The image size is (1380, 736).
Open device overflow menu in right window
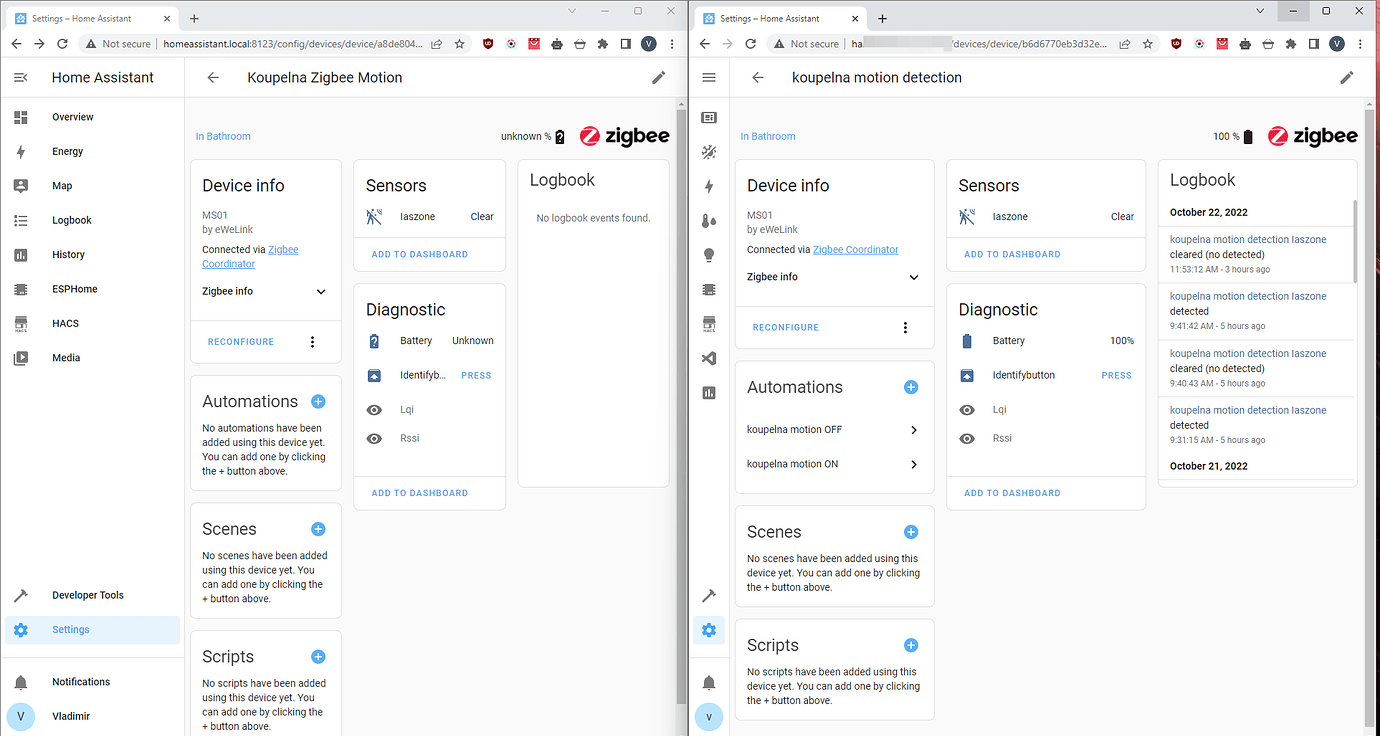[x=905, y=327]
